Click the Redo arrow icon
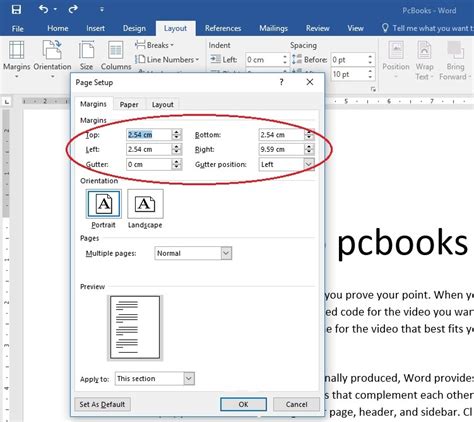The width and height of the screenshot is (474, 422). tap(73, 9)
